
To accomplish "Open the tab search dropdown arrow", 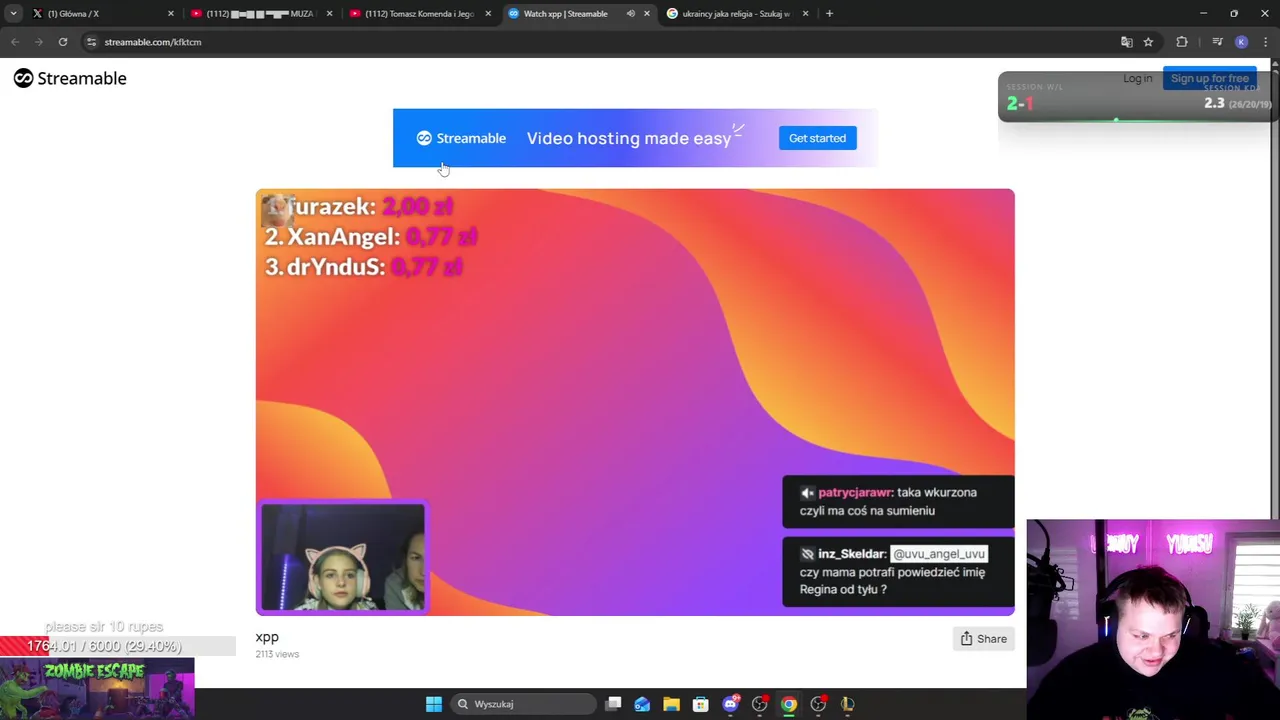I will tap(13, 14).
